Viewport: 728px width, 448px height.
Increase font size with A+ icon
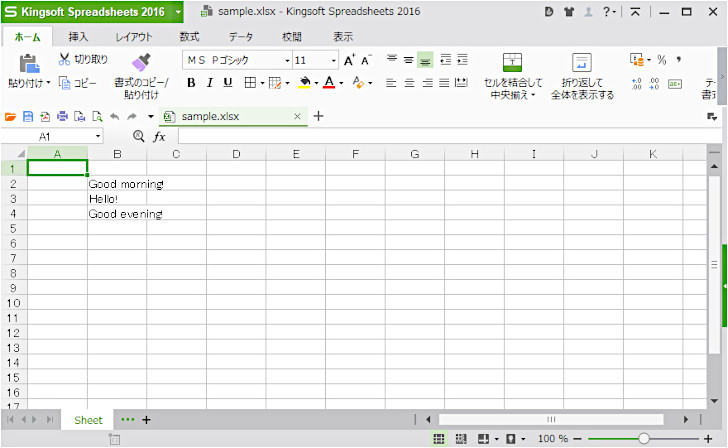pos(349,60)
